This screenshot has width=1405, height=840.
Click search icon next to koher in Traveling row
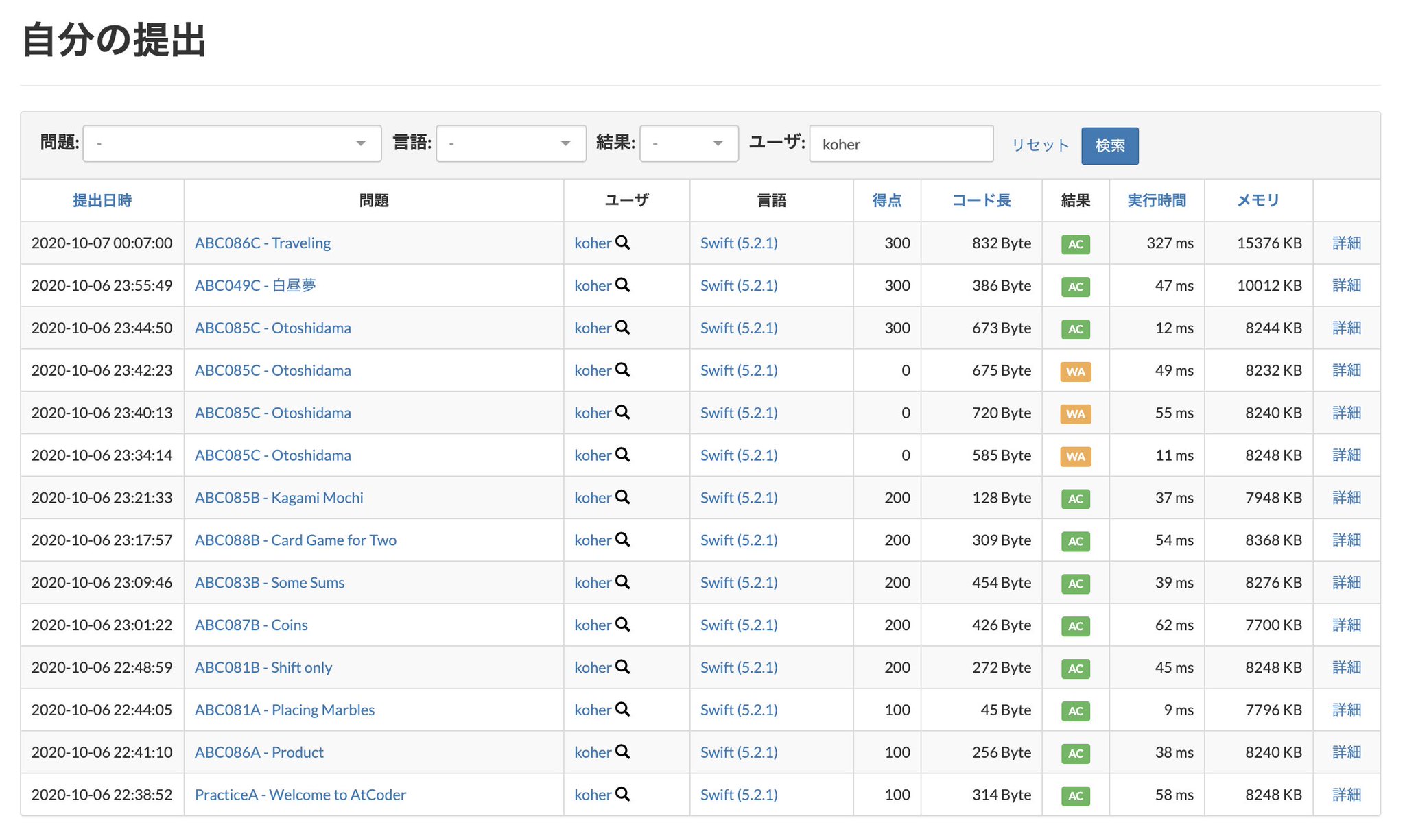622,243
